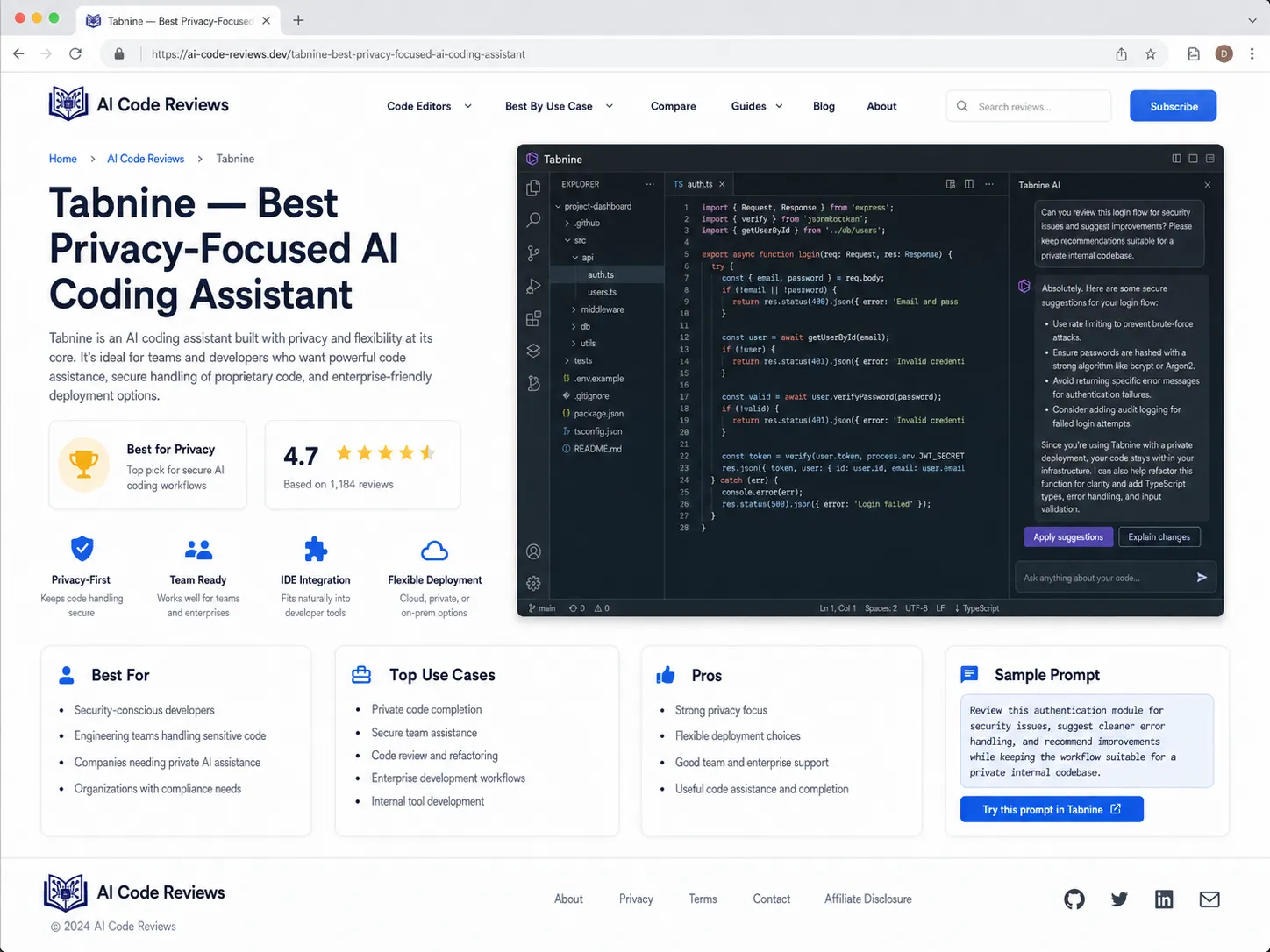Open AI Code Reviews breadcrumb link
1270x952 pixels.
coord(146,159)
